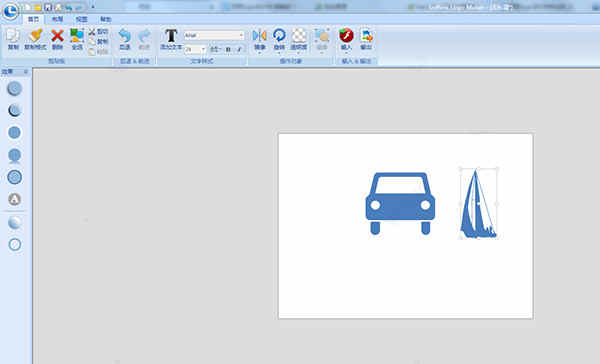Switch to the second ribbon tab
Screen dimensions: 600x364
(57, 19)
